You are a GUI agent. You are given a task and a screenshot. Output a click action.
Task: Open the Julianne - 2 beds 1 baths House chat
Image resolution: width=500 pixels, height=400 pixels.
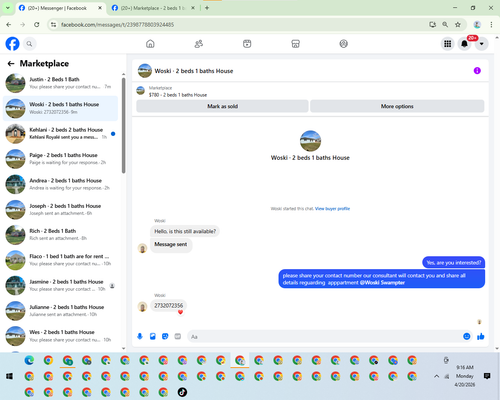61,311
